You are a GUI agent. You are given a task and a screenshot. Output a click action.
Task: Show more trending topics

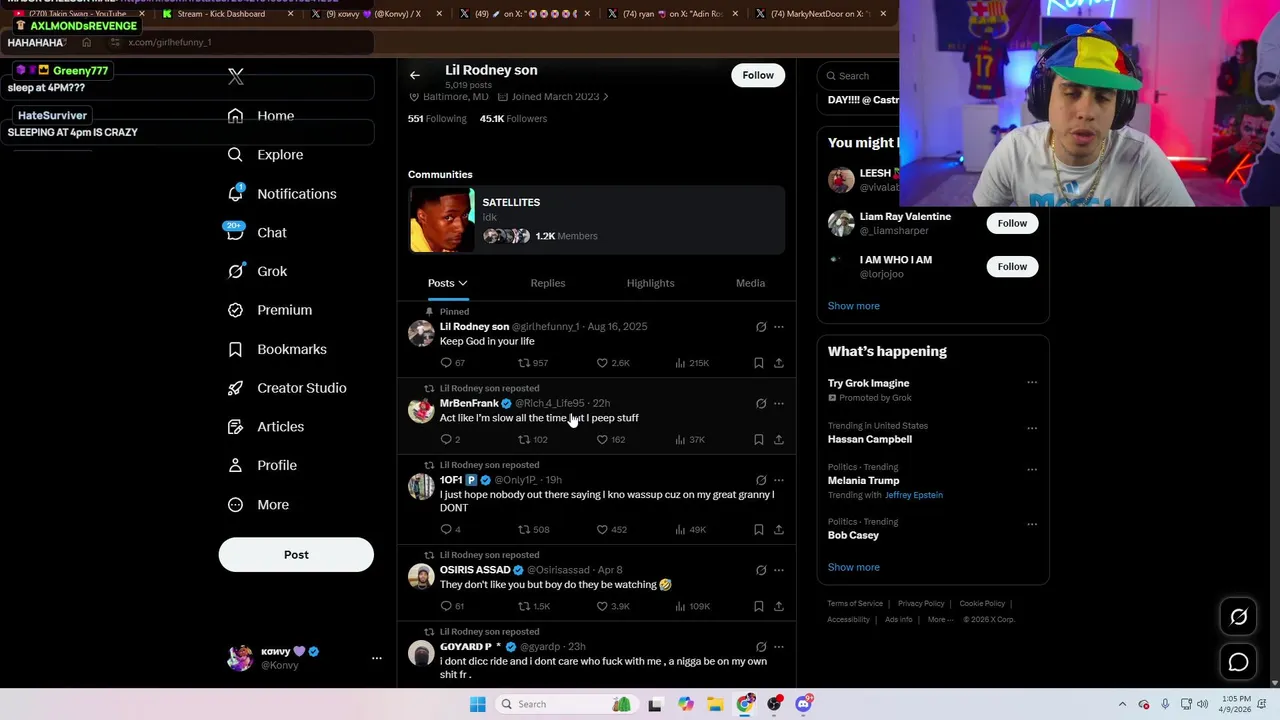click(x=853, y=568)
